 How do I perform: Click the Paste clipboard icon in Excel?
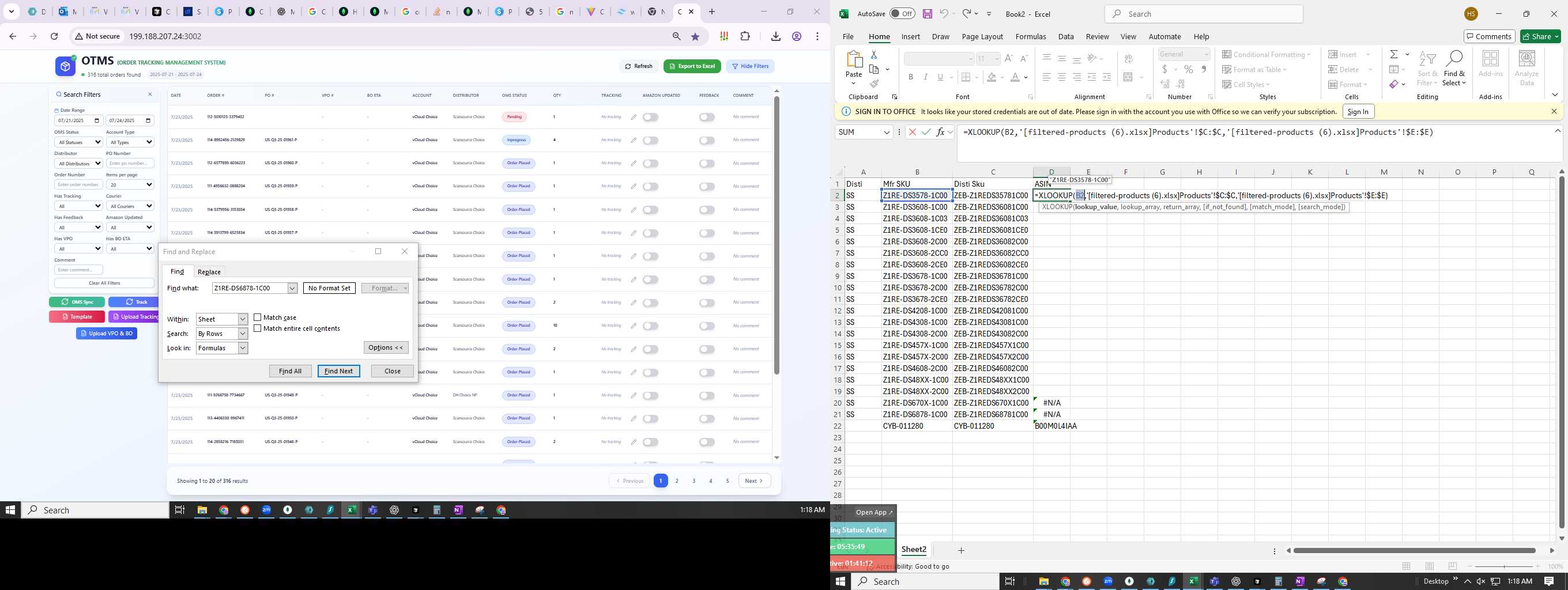pyautogui.click(x=854, y=59)
